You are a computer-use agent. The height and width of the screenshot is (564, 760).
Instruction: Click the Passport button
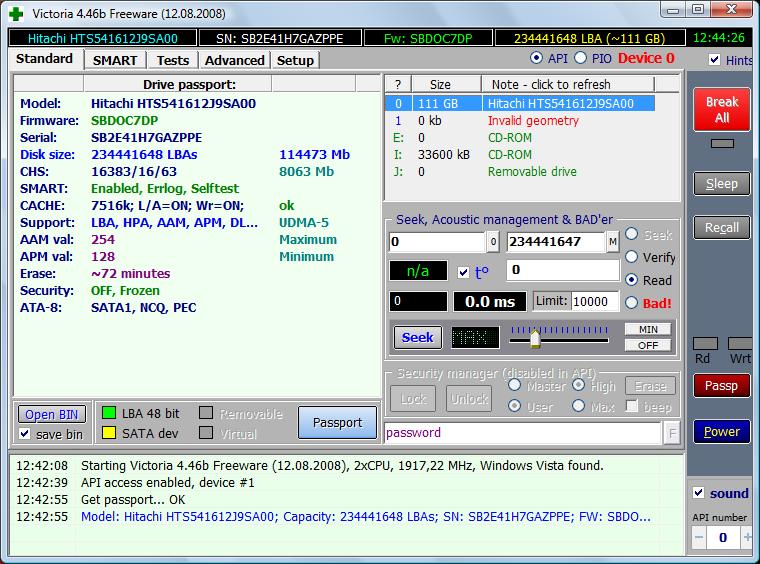point(337,423)
